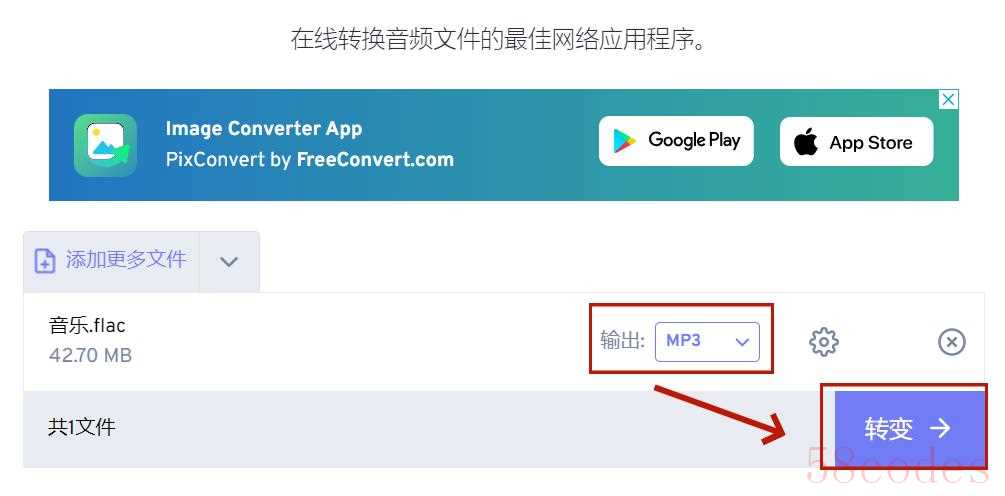Open the MP3 output format dropdown
Viewport: 1005px width, 496px height.
click(x=707, y=342)
